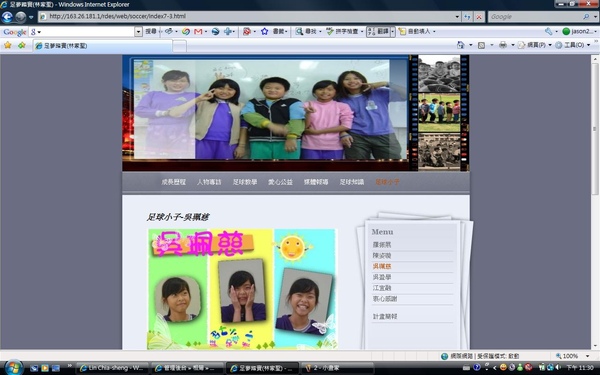Open the 人物專訪 nav link
Viewport: 600px width, 375px height.
tap(209, 182)
